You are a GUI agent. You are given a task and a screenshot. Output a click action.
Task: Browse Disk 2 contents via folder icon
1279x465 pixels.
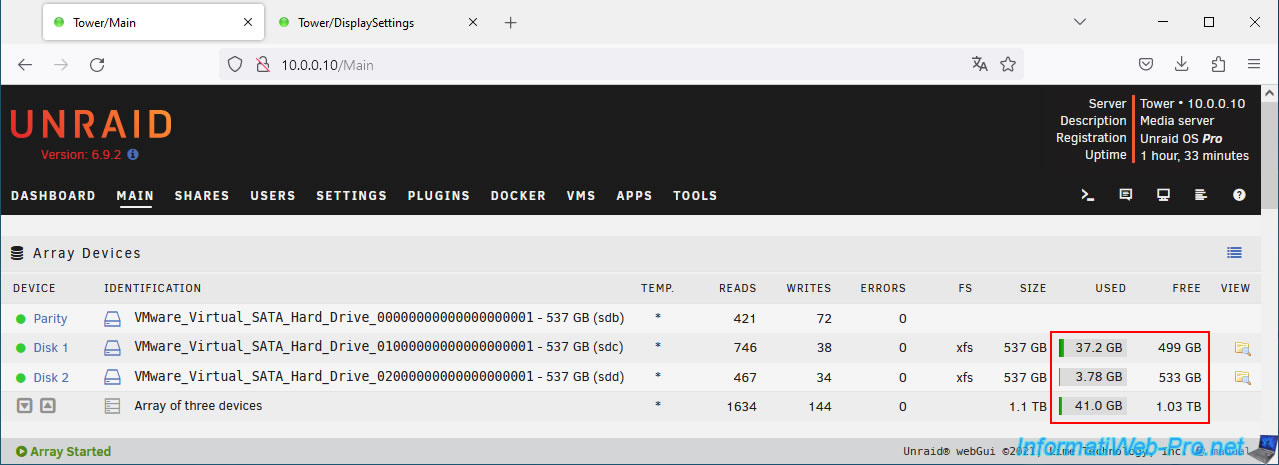click(1242, 377)
